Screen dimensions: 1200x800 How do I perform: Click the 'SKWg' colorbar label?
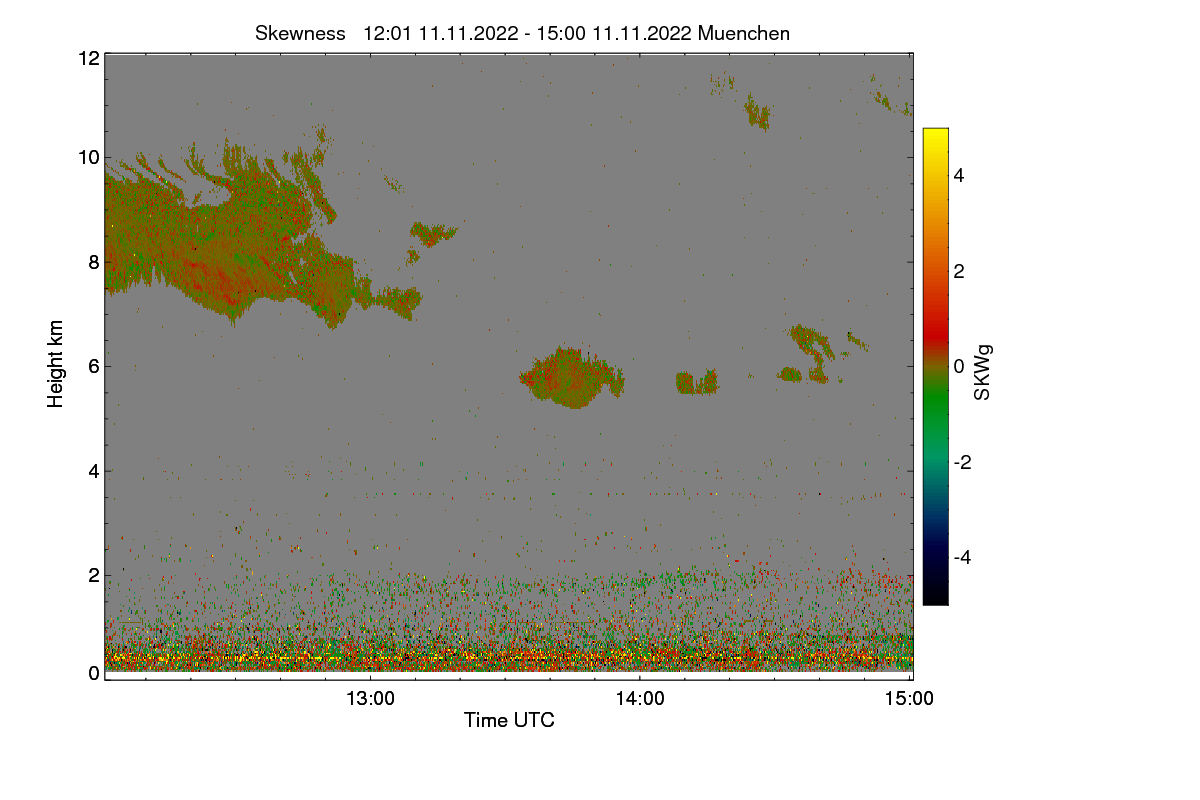[x=983, y=373]
